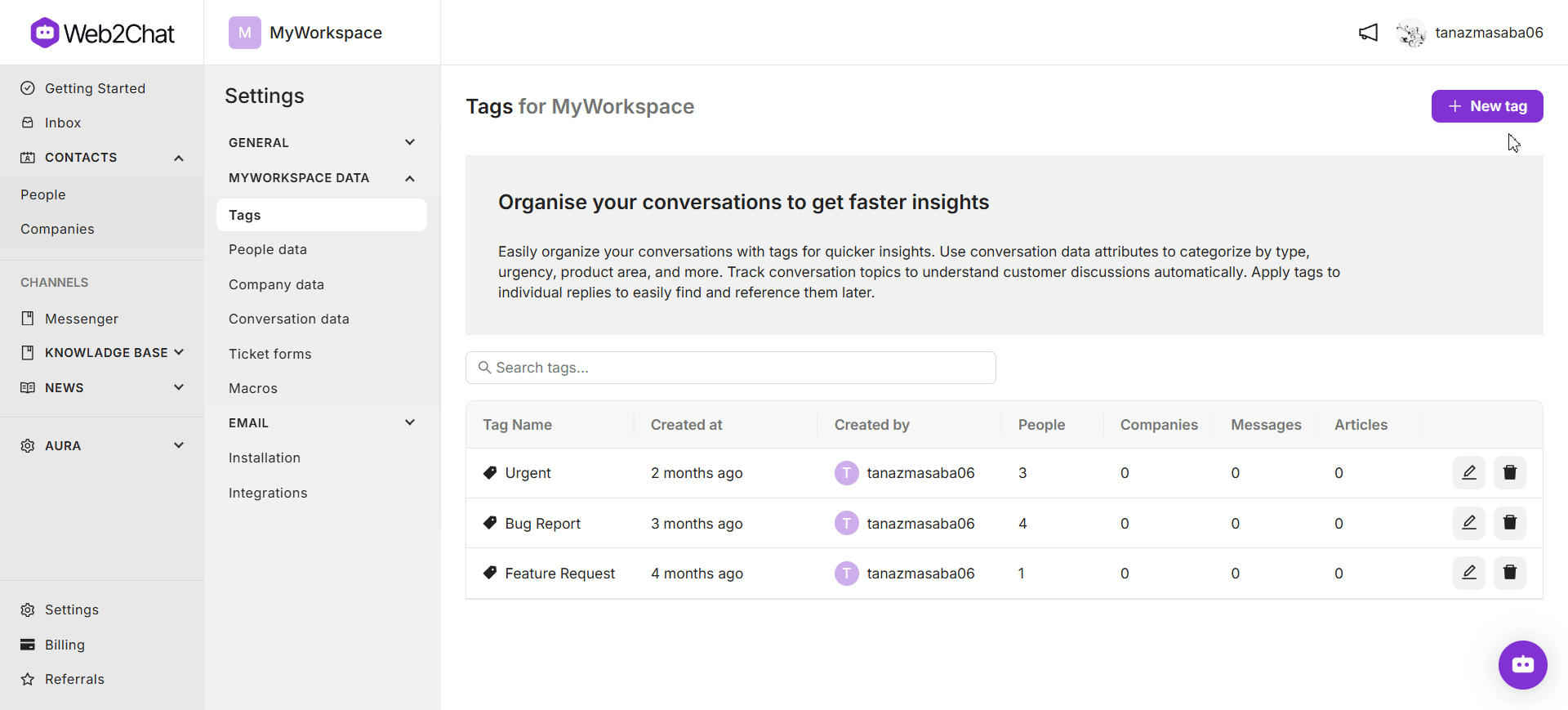1568x710 pixels.
Task: Delete the Urgent tag
Action: point(1509,472)
